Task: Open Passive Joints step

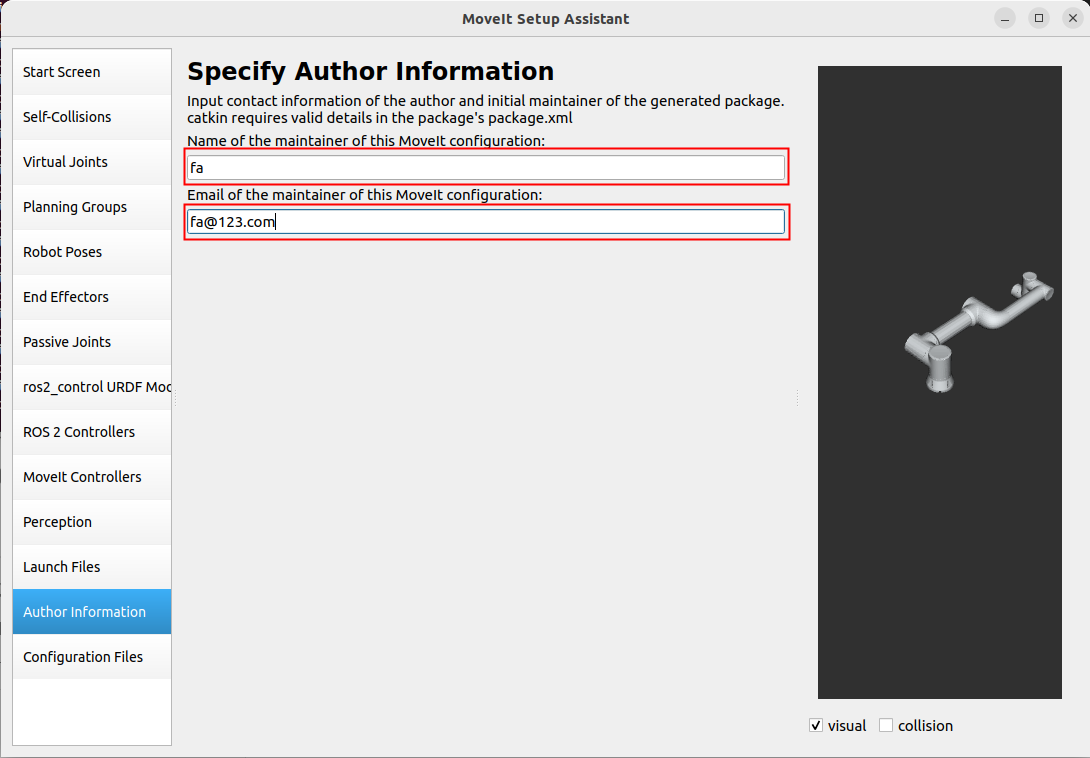Action: 92,342
